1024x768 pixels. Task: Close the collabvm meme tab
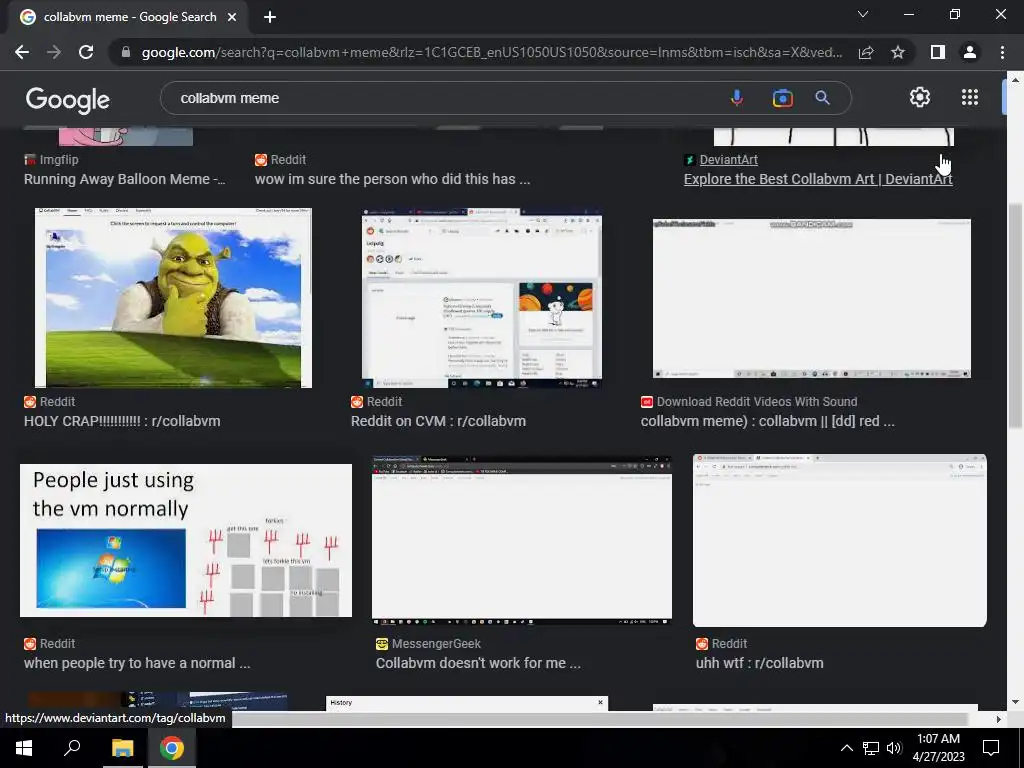232,17
